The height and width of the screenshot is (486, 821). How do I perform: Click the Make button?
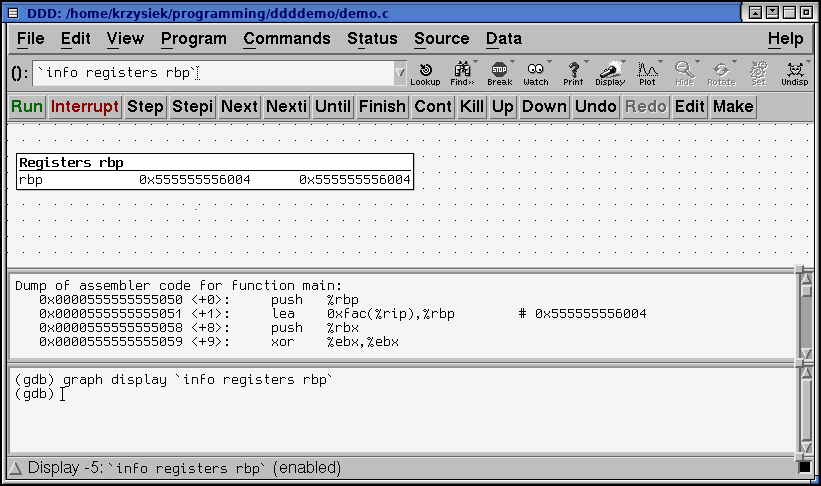click(x=733, y=107)
